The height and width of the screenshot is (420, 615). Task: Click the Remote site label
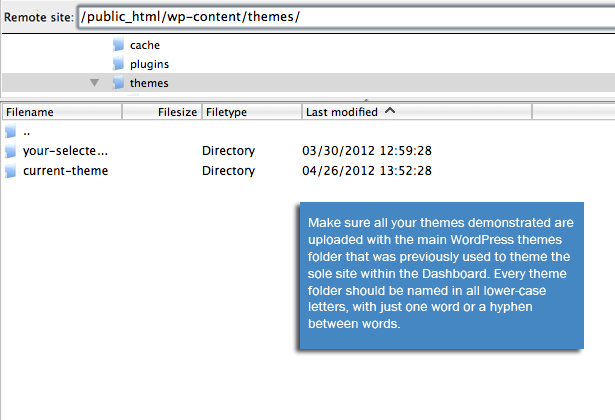tap(39, 17)
